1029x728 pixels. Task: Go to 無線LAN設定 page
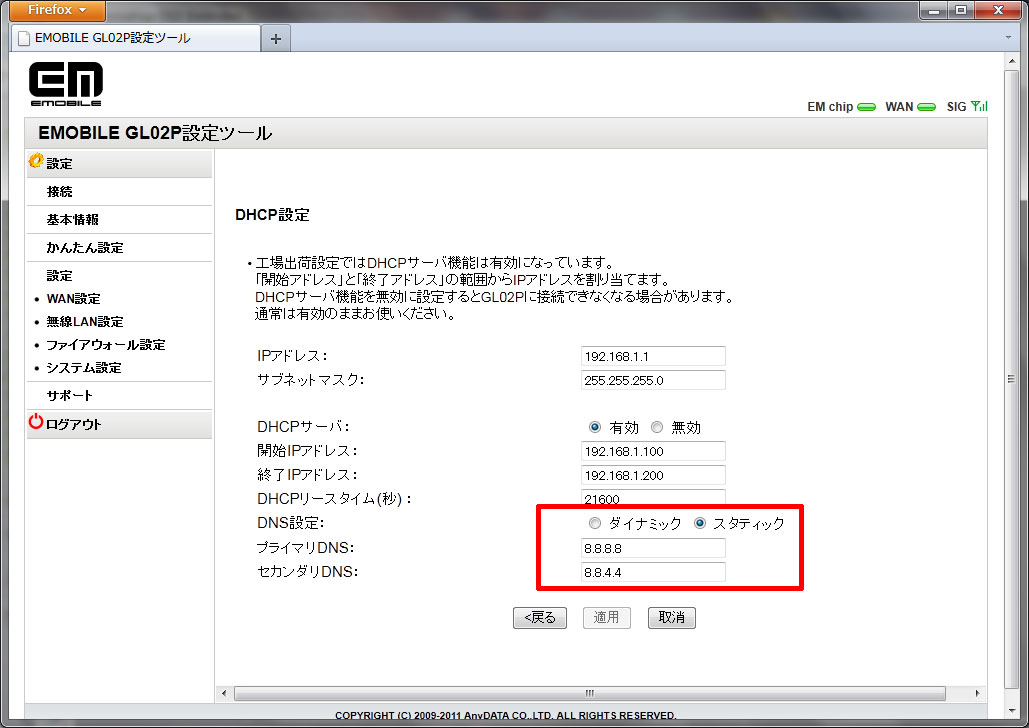click(85, 322)
